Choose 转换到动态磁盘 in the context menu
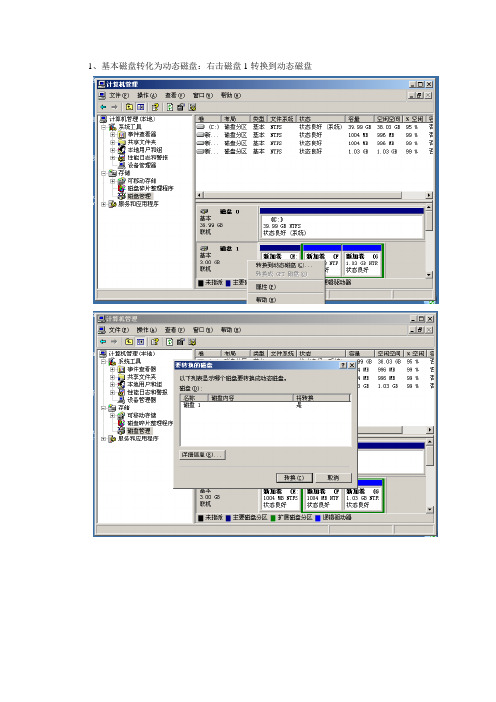This screenshot has height=702, width=496. [283, 265]
